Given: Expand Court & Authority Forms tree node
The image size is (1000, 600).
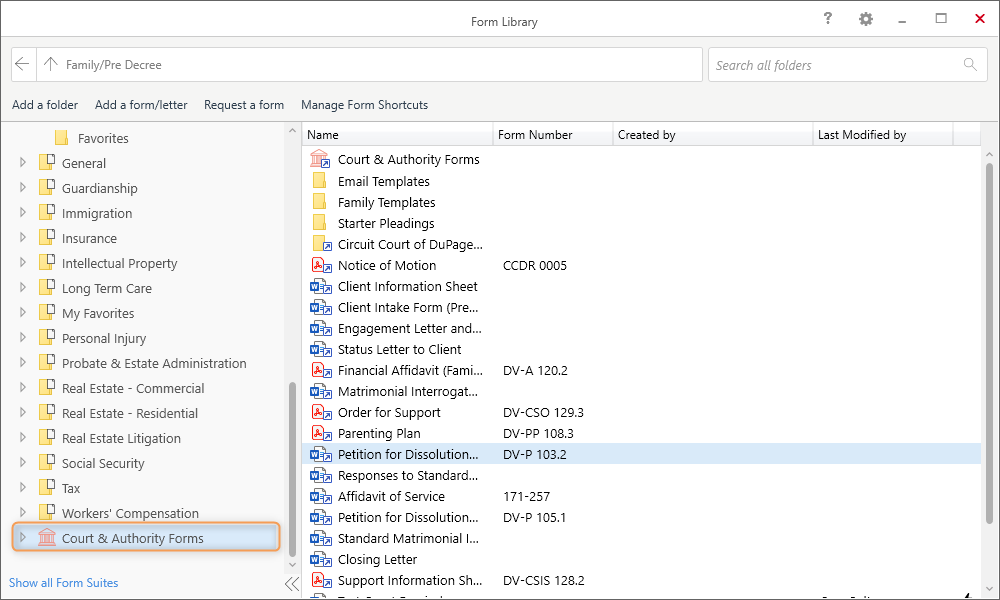Looking at the screenshot, I should 23,538.
